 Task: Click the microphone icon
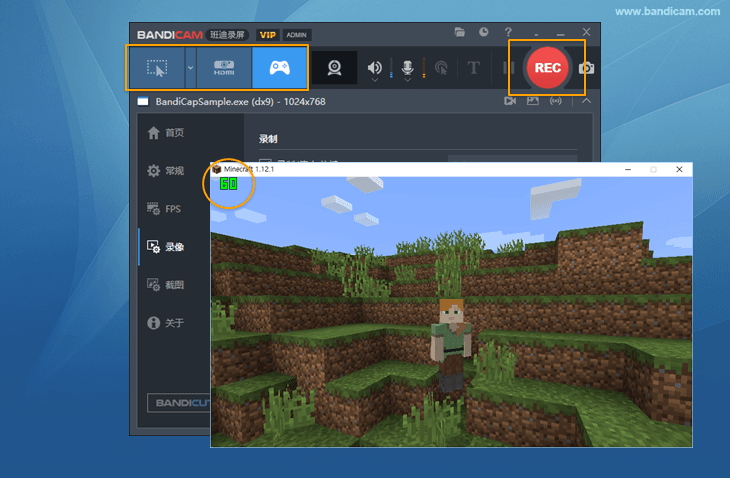pos(407,67)
